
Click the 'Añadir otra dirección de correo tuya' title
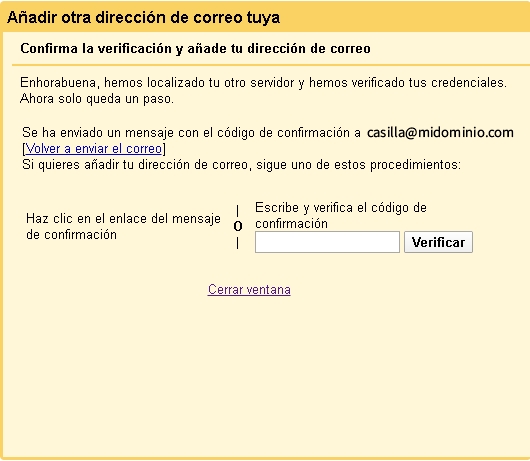coord(143,17)
